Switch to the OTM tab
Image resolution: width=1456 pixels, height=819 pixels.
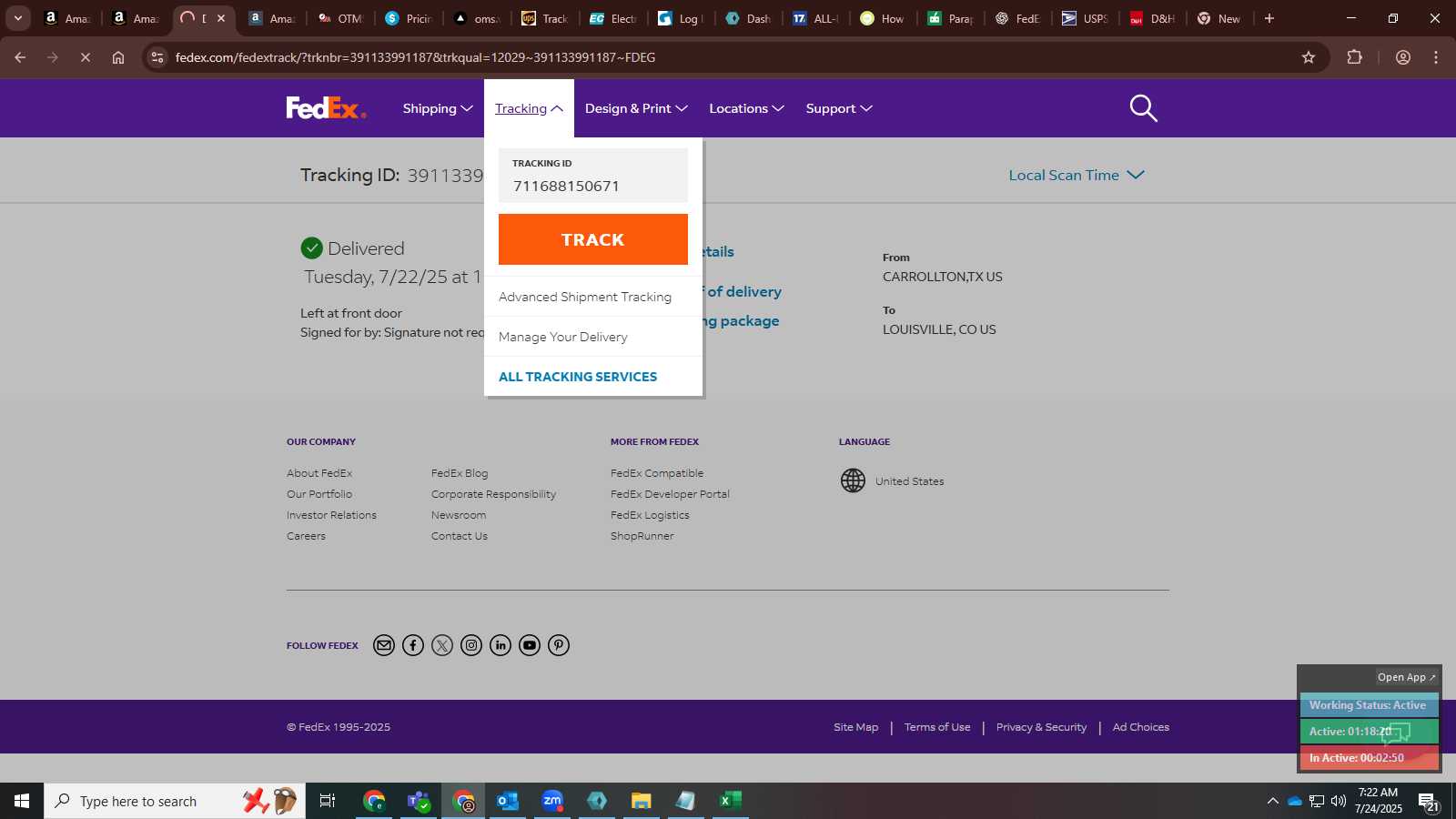pos(340,18)
